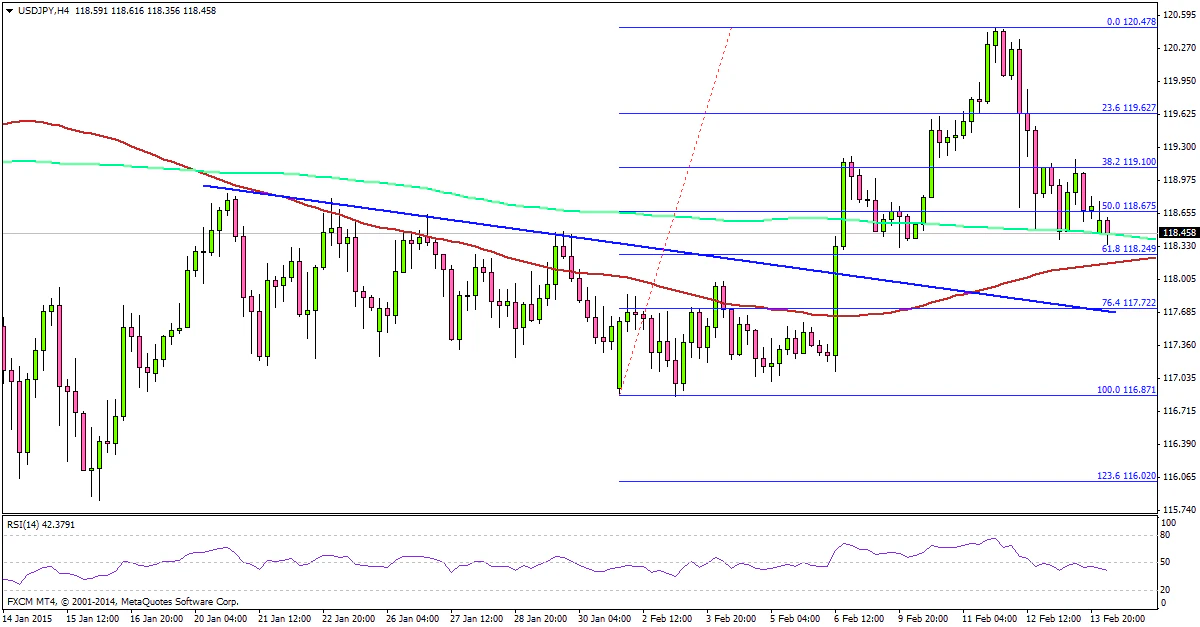The image size is (1200, 627).
Task: Click the Fibonacci label 38.2 119.100
Action: point(1129,160)
